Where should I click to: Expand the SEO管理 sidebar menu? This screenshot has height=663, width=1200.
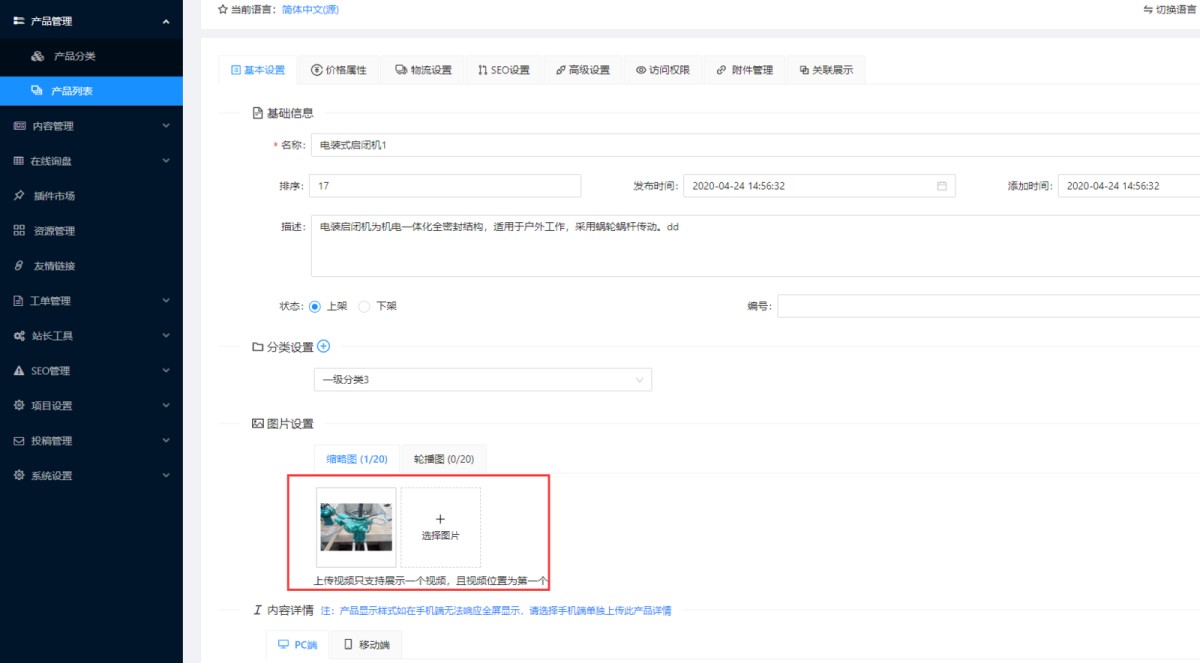coord(91,371)
